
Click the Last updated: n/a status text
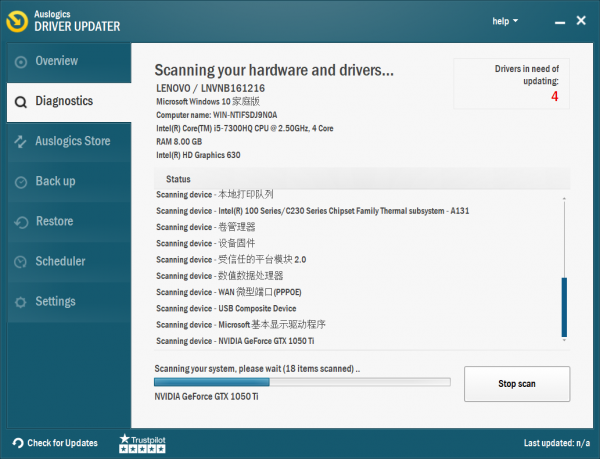pos(557,443)
